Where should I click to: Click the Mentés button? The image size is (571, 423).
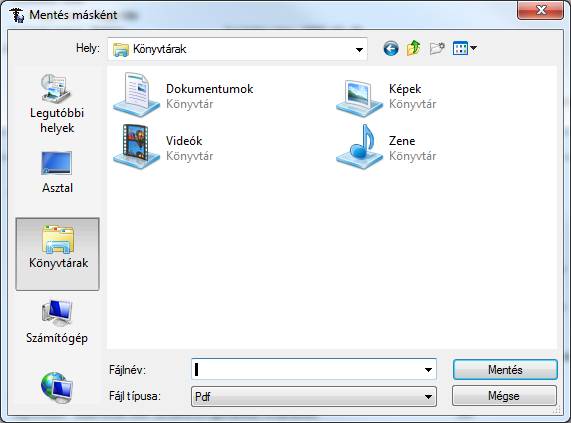pos(505,370)
